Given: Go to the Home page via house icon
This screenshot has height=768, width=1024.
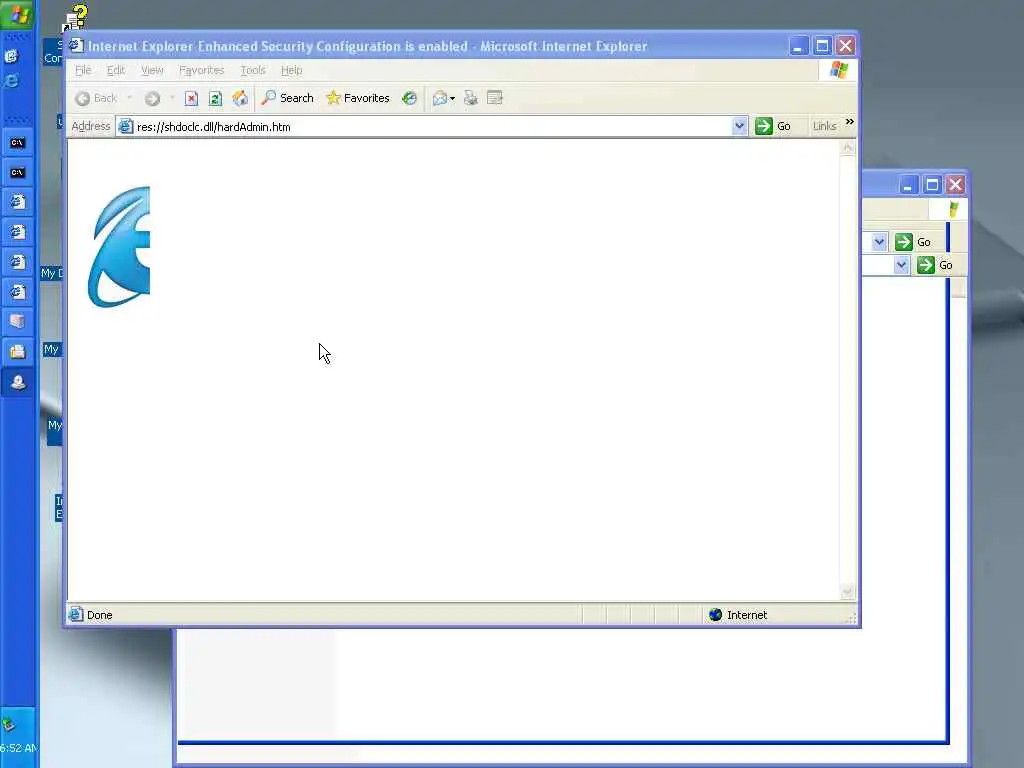Looking at the screenshot, I should click(240, 98).
